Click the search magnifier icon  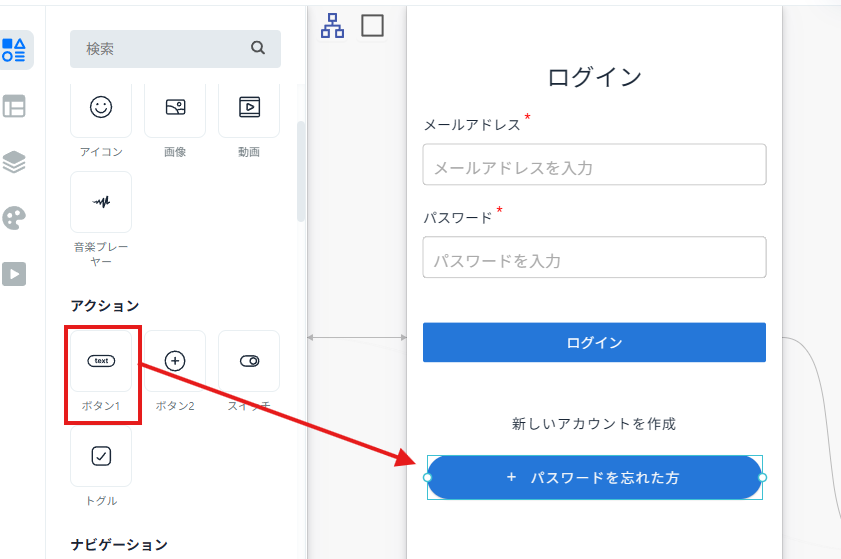click(258, 48)
